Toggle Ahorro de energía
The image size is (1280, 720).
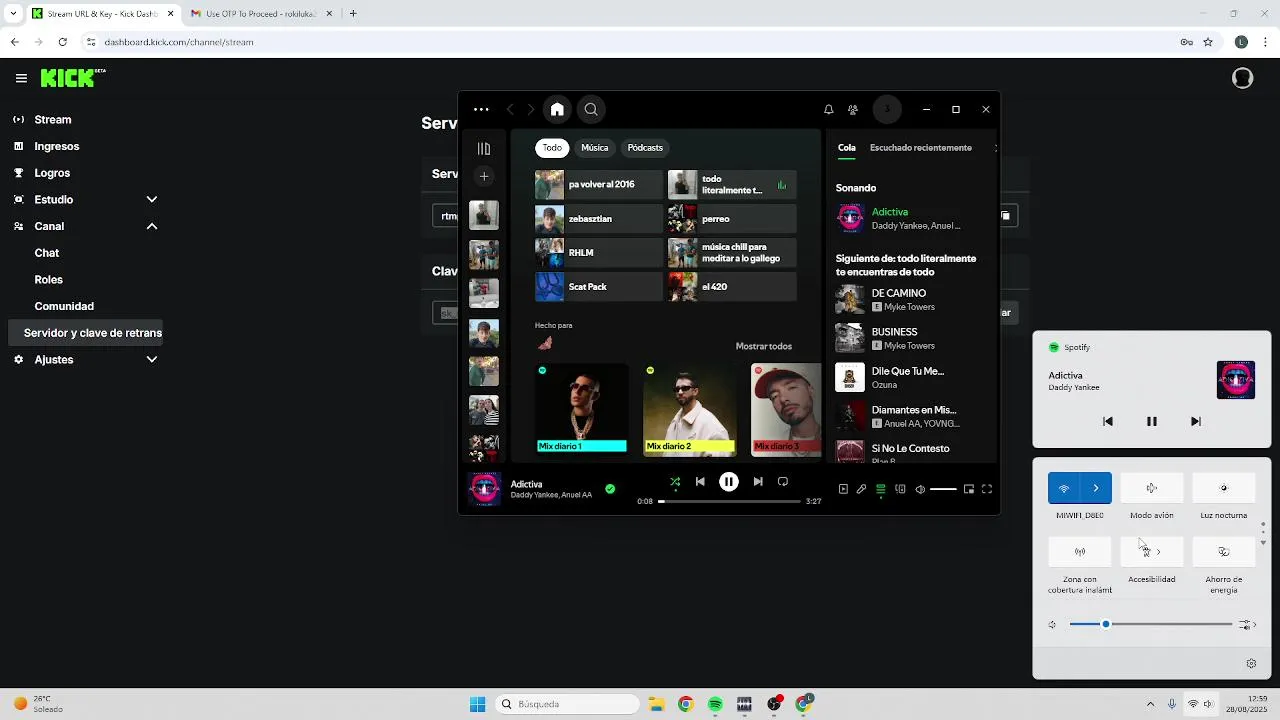click(1224, 551)
